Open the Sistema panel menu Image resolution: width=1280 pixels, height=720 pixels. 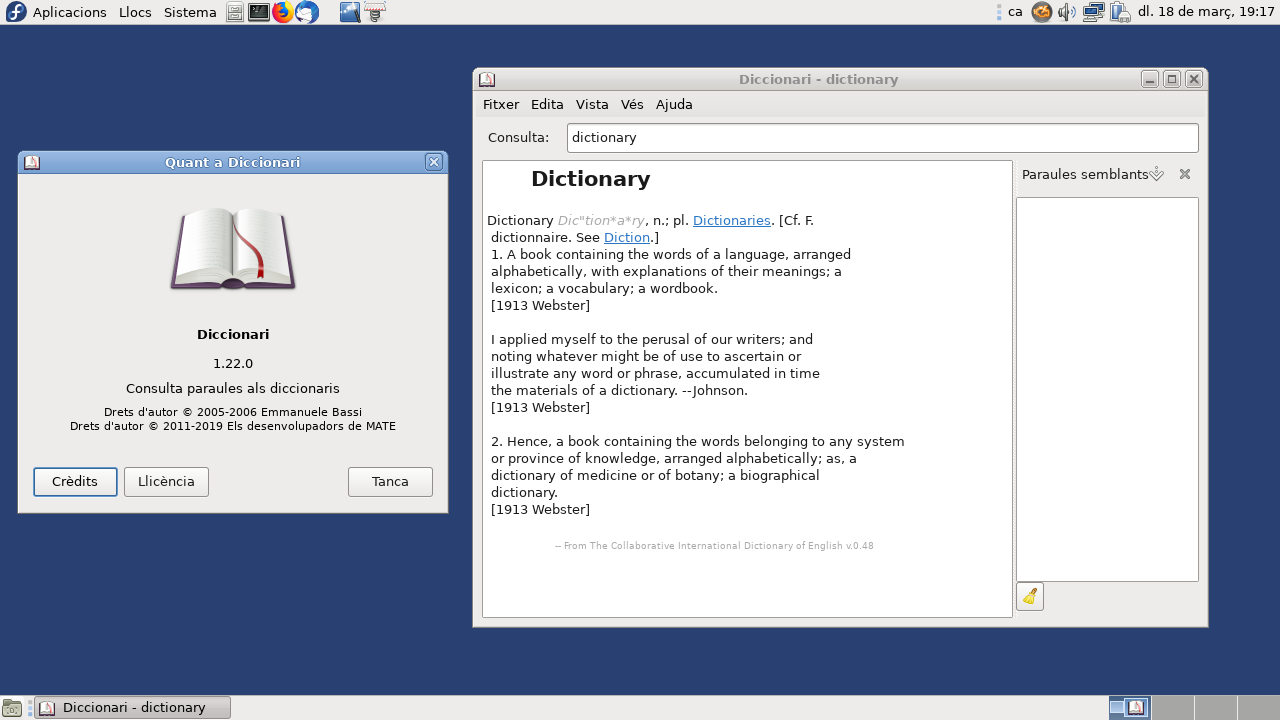pos(190,12)
